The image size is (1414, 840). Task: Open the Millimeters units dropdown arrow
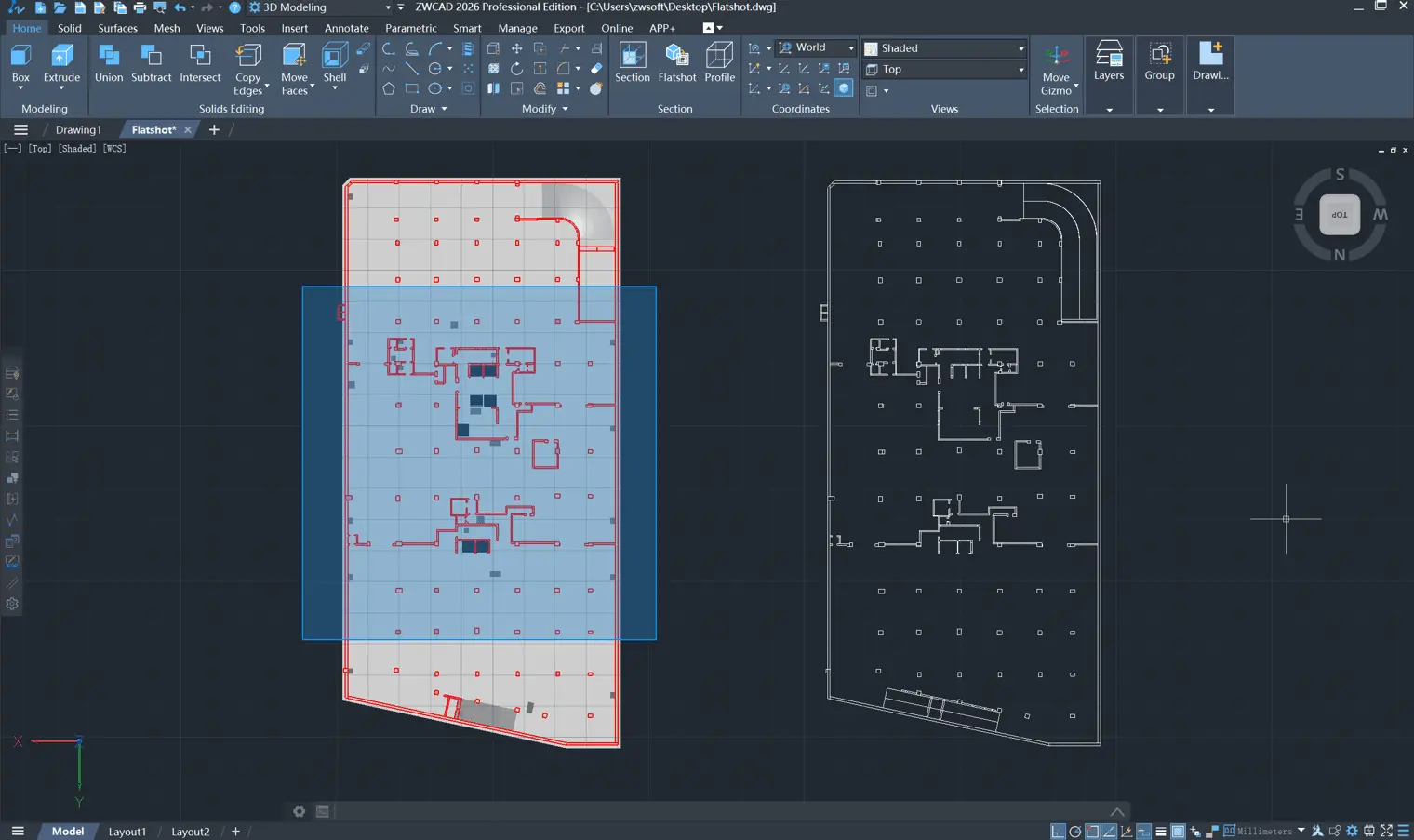[x=1301, y=831]
